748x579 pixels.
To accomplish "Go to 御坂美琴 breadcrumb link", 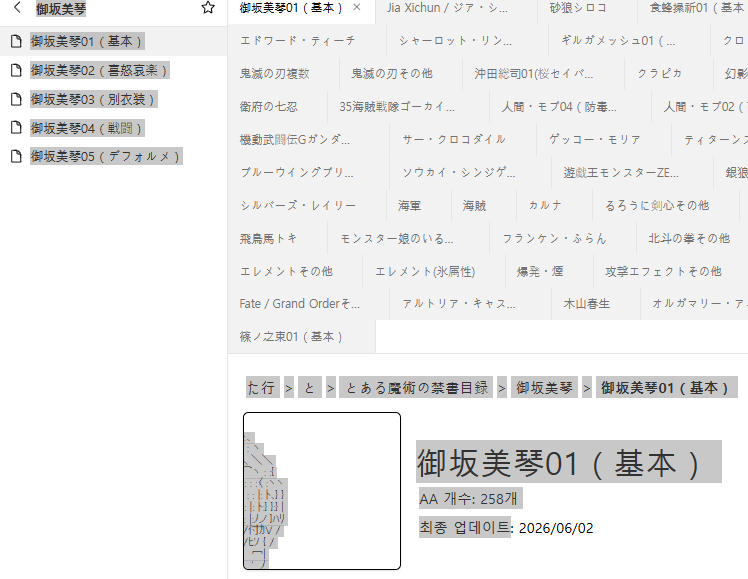I will (x=544, y=387).
